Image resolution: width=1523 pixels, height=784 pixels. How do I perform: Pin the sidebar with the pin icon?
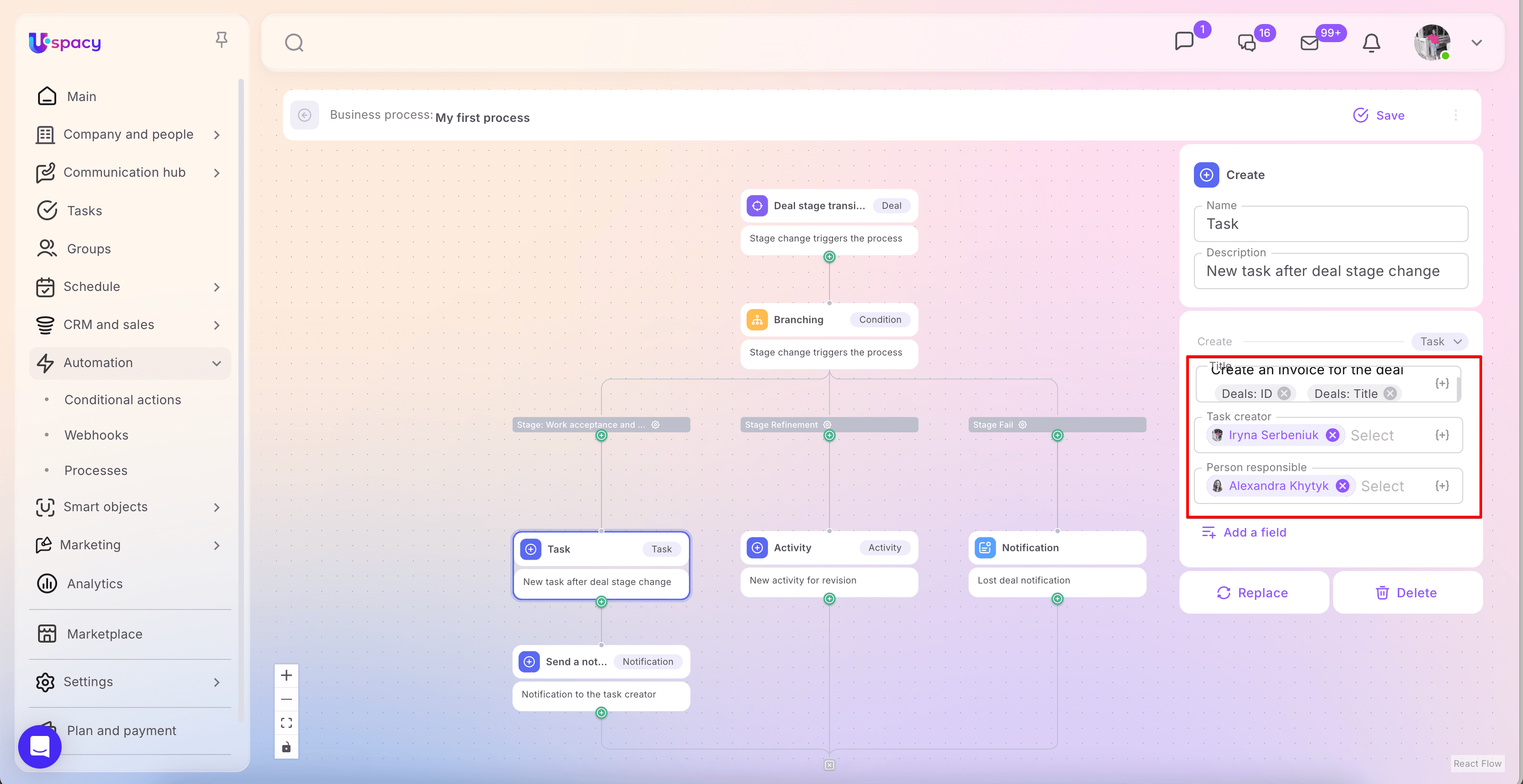[x=221, y=39]
